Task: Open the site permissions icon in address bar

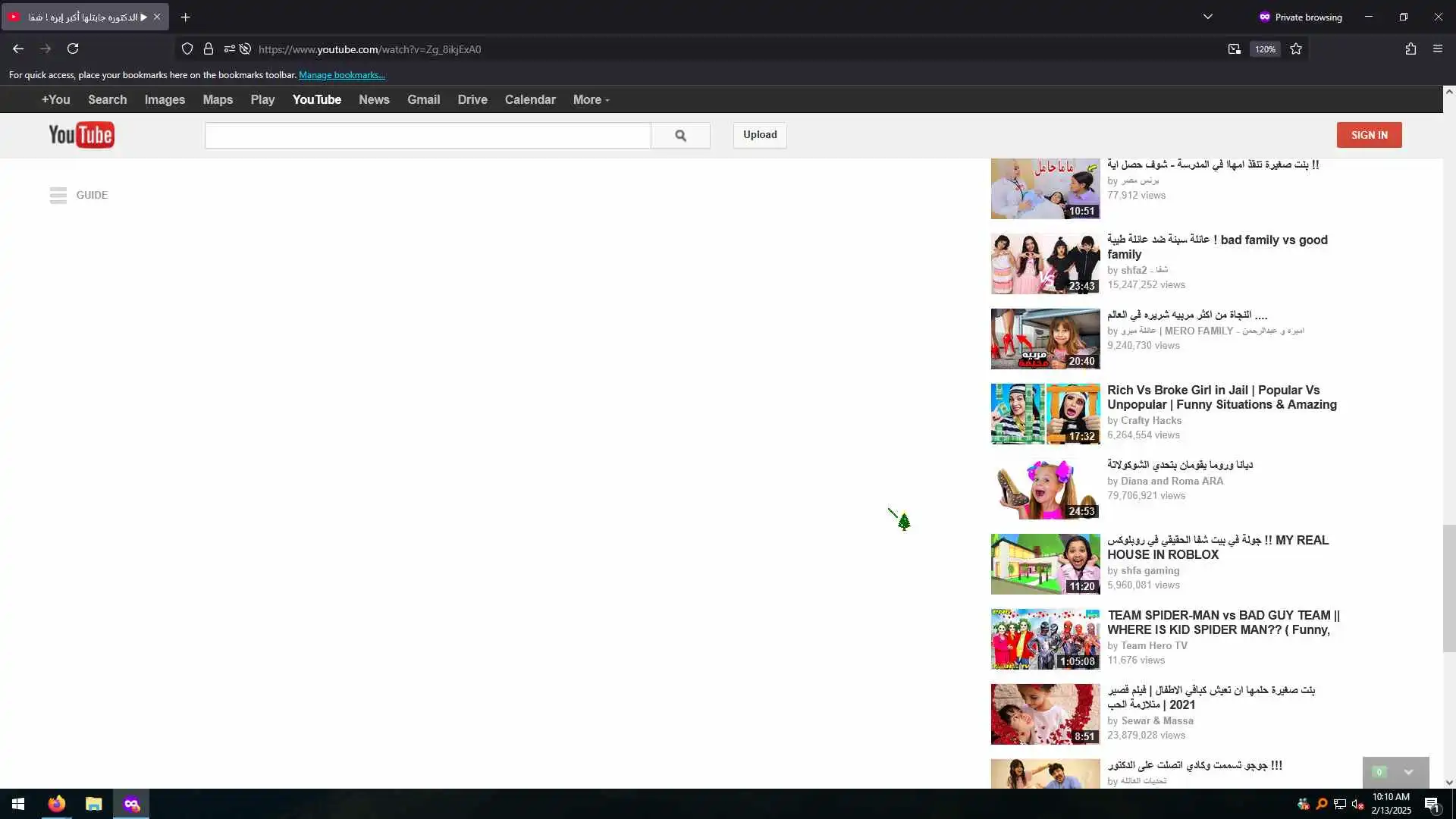Action: (229, 49)
